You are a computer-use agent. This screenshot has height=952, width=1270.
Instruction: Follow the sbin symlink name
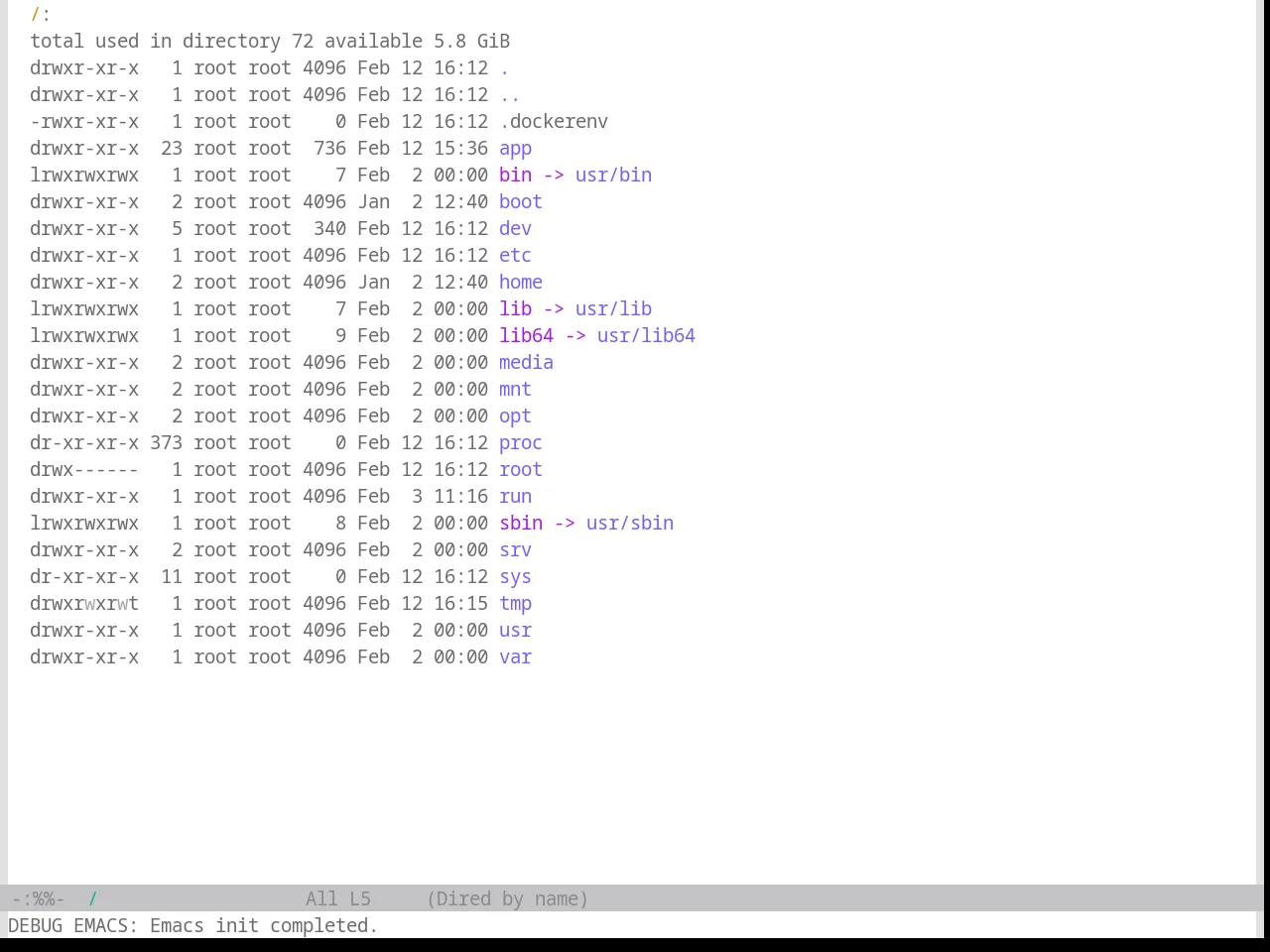[521, 524]
